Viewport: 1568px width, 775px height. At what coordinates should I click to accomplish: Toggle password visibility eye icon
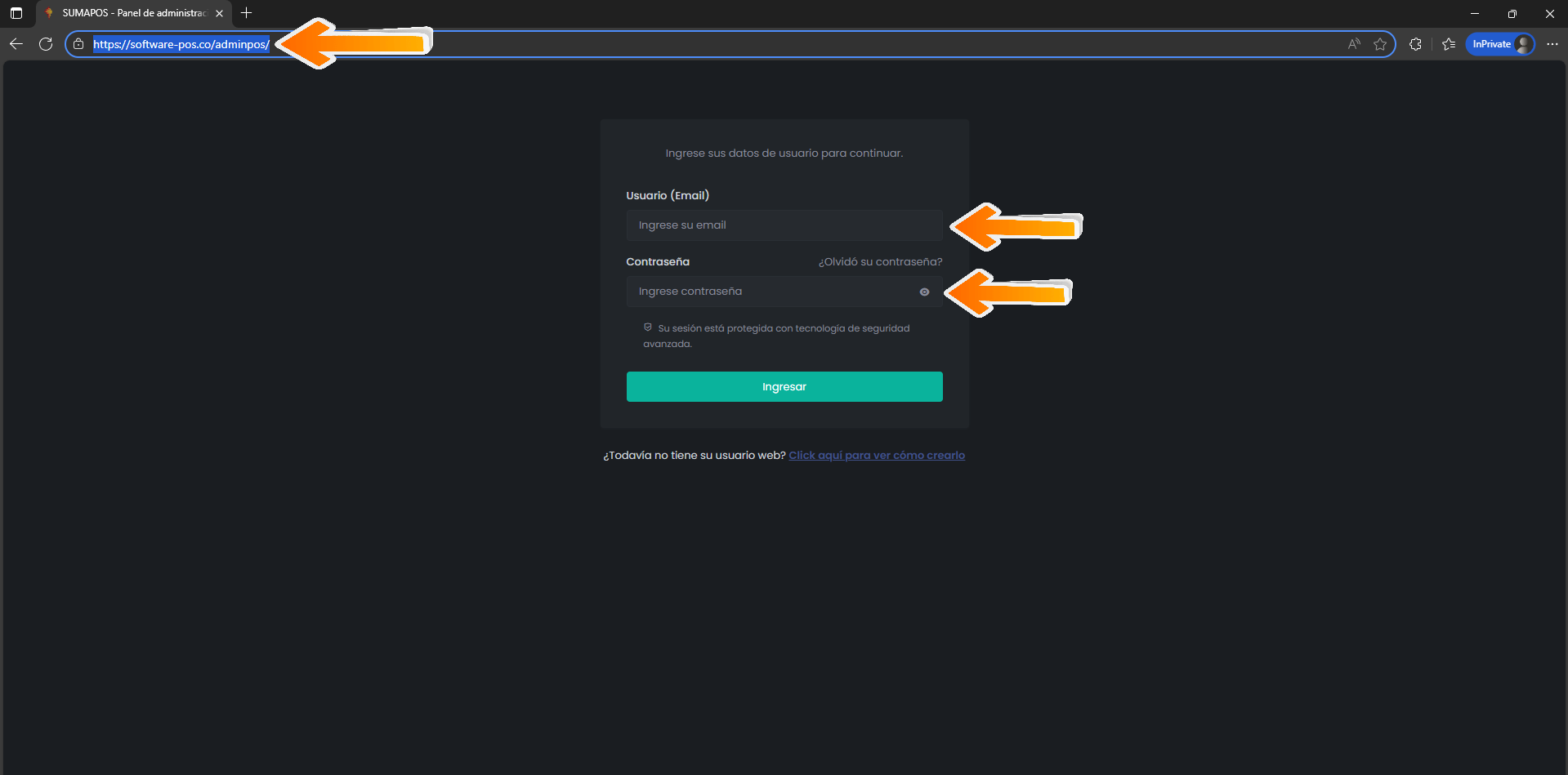click(x=924, y=292)
